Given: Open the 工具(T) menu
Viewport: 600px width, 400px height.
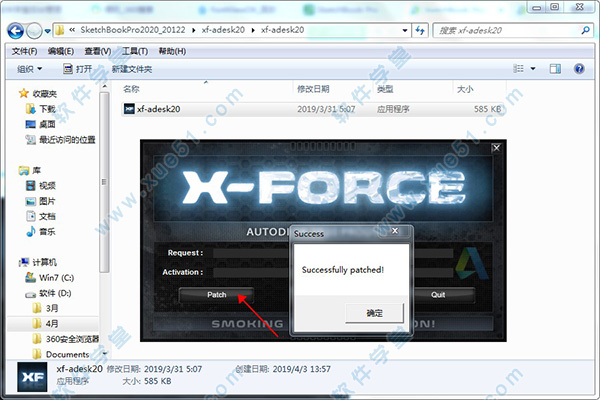Looking at the screenshot, I should pyautogui.click(x=135, y=51).
